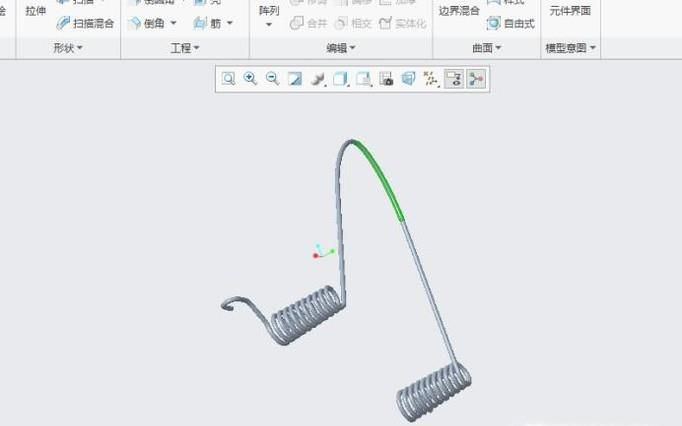
Task: Expand the 模型意图 group dropdown
Action: pyautogui.click(x=571, y=48)
